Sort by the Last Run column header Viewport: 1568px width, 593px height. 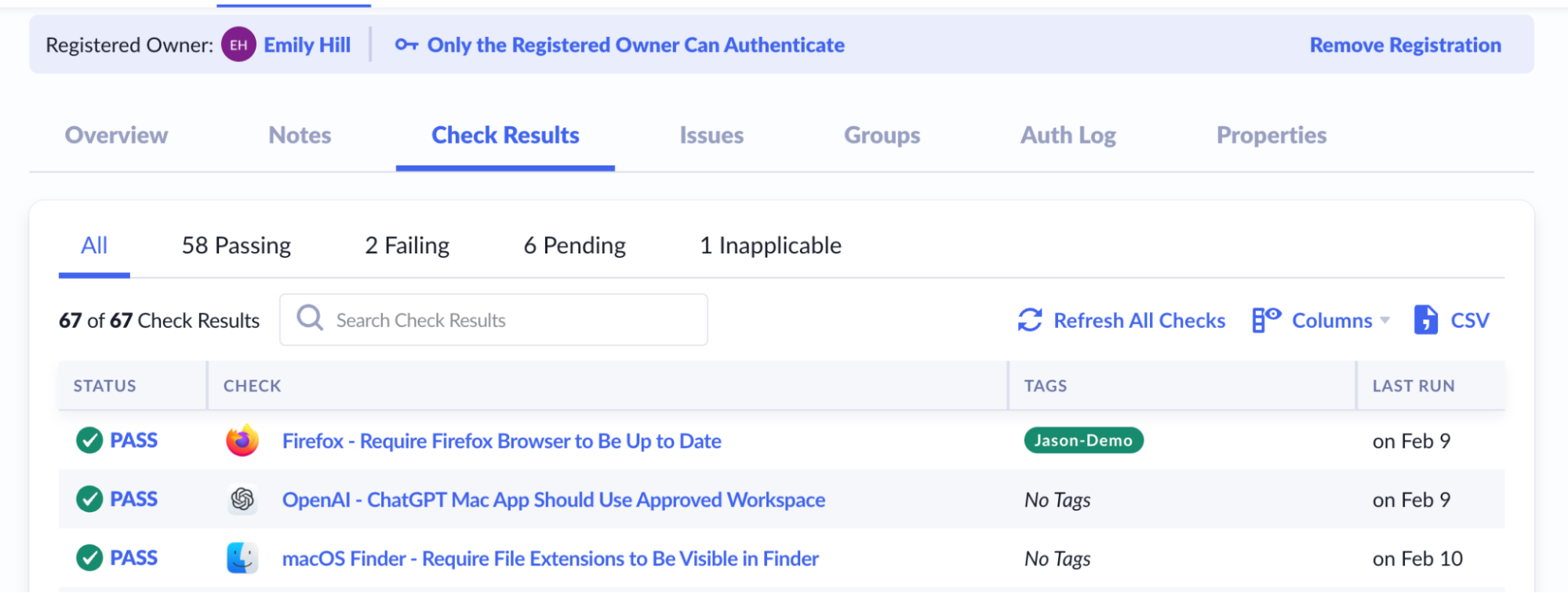click(x=1413, y=386)
